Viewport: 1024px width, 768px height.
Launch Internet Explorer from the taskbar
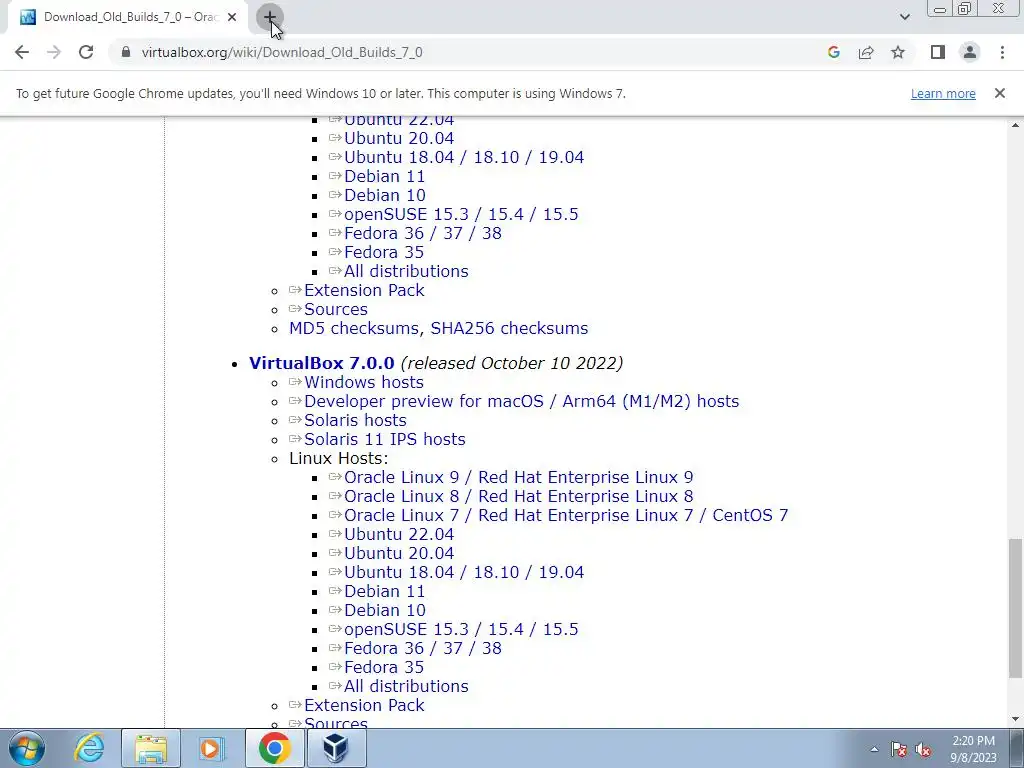coord(89,748)
